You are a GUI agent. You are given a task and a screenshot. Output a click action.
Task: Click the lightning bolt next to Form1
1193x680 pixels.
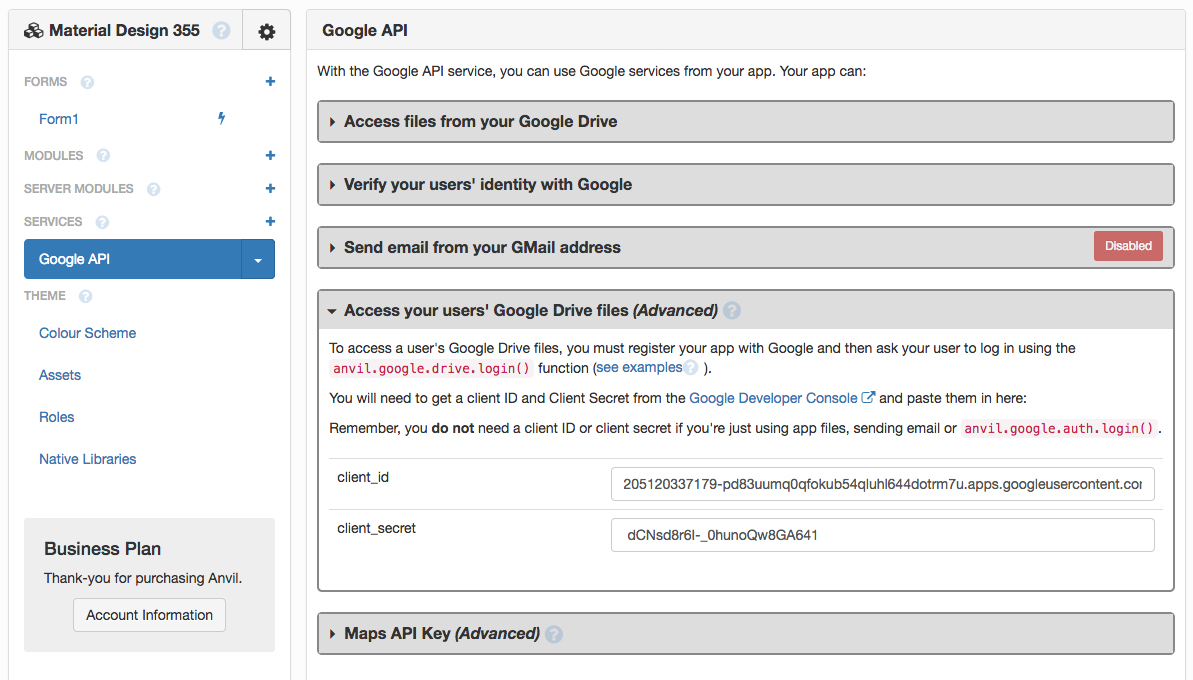(x=220, y=118)
